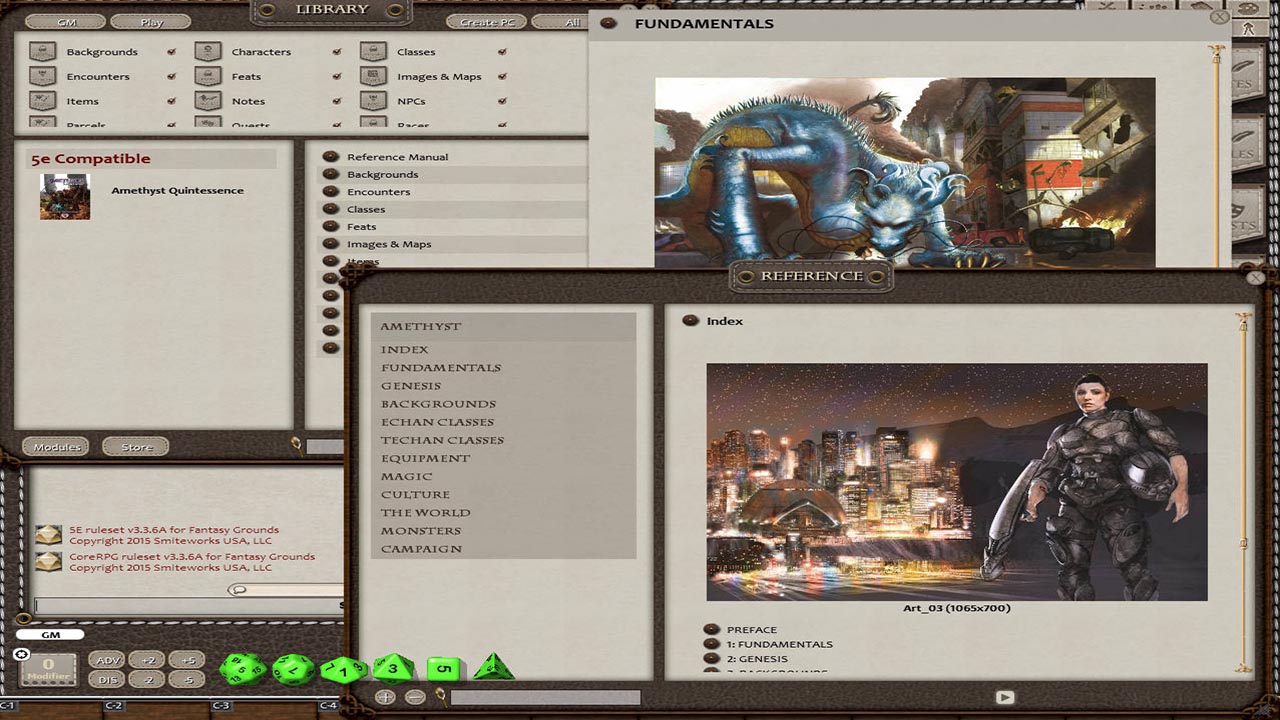Expand the Reference Manual entry
This screenshot has height=720, width=1280.
(x=330, y=156)
